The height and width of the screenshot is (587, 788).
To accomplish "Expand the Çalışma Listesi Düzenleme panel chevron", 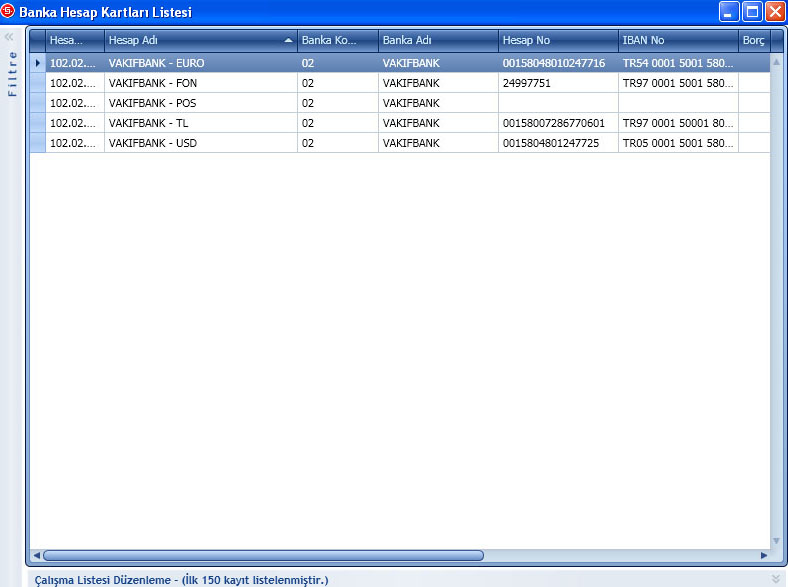I will click(x=775, y=579).
